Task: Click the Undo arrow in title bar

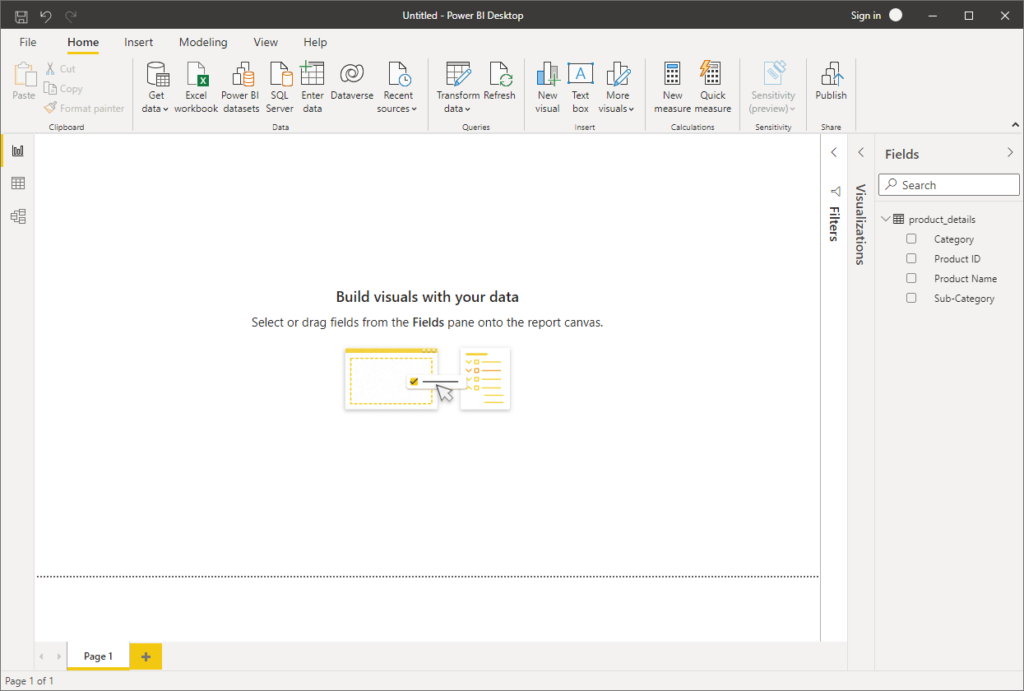Action: pyautogui.click(x=46, y=16)
